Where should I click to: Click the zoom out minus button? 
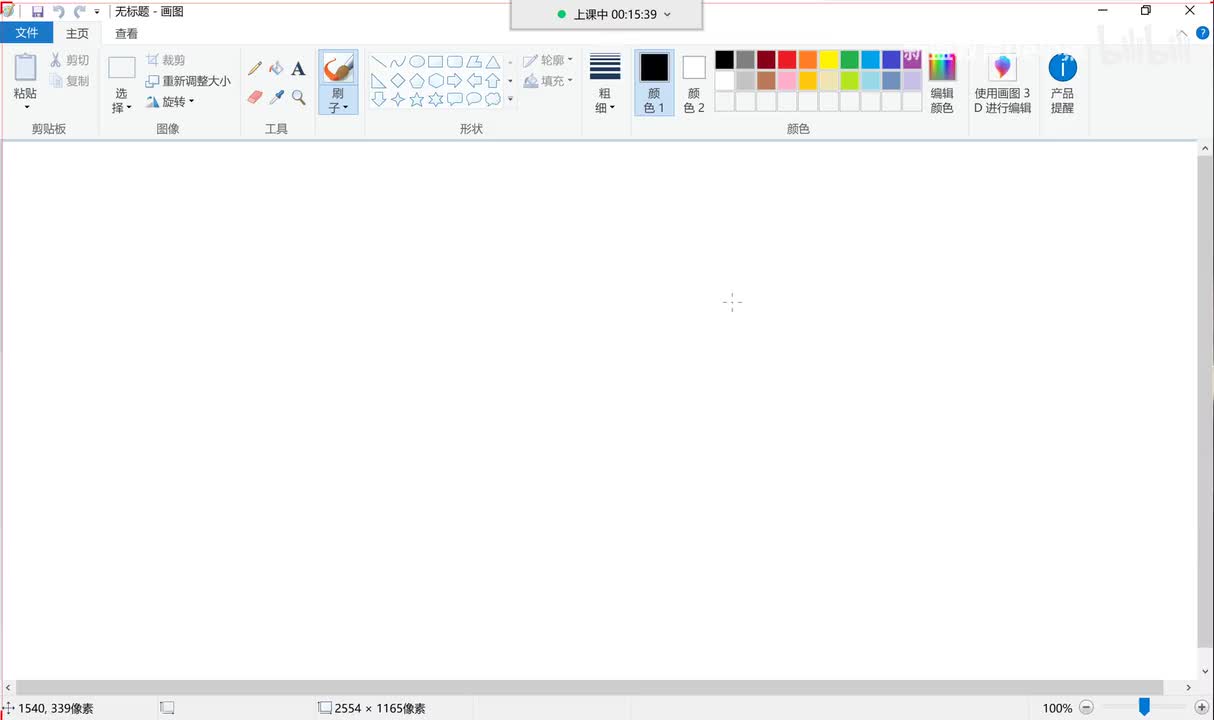(x=1086, y=708)
